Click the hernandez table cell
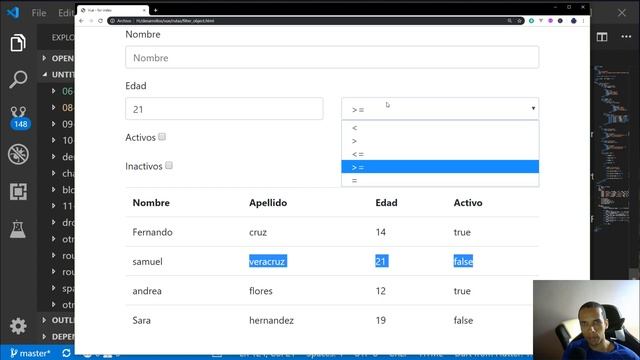640x360 pixels. [x=271, y=320]
